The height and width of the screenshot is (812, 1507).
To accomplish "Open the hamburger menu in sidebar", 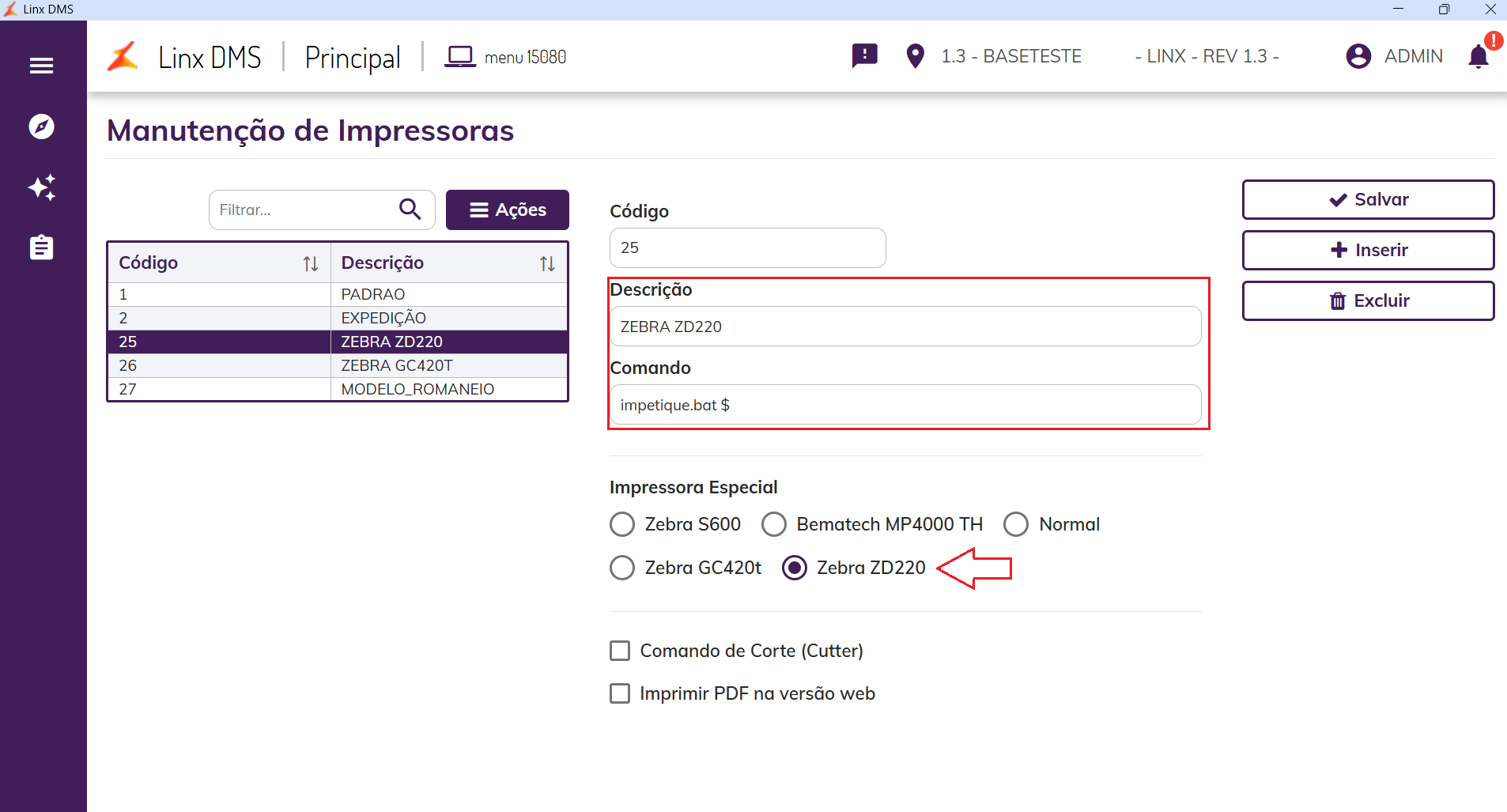I will pos(41,66).
